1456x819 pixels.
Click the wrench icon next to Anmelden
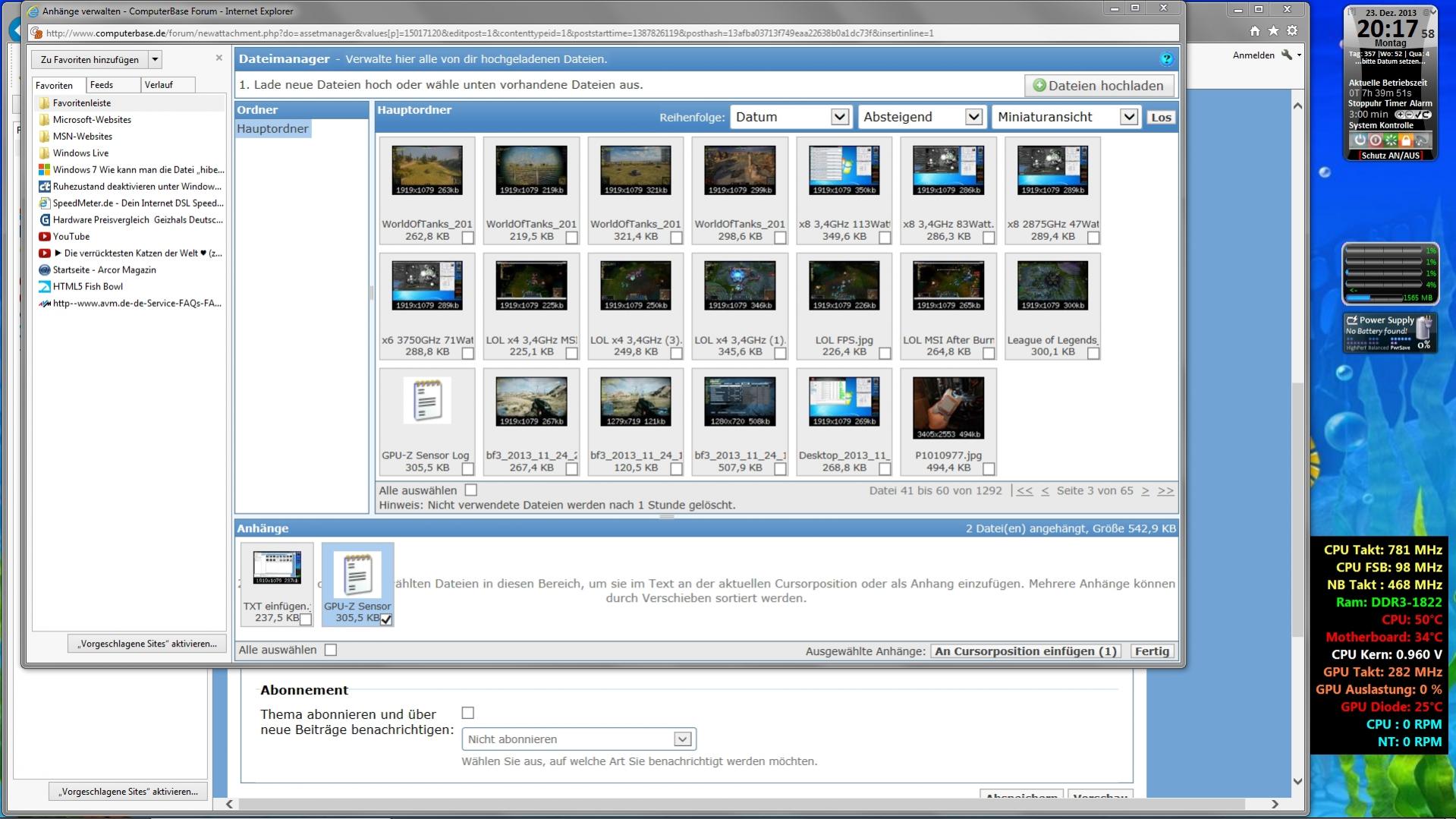click(1286, 55)
